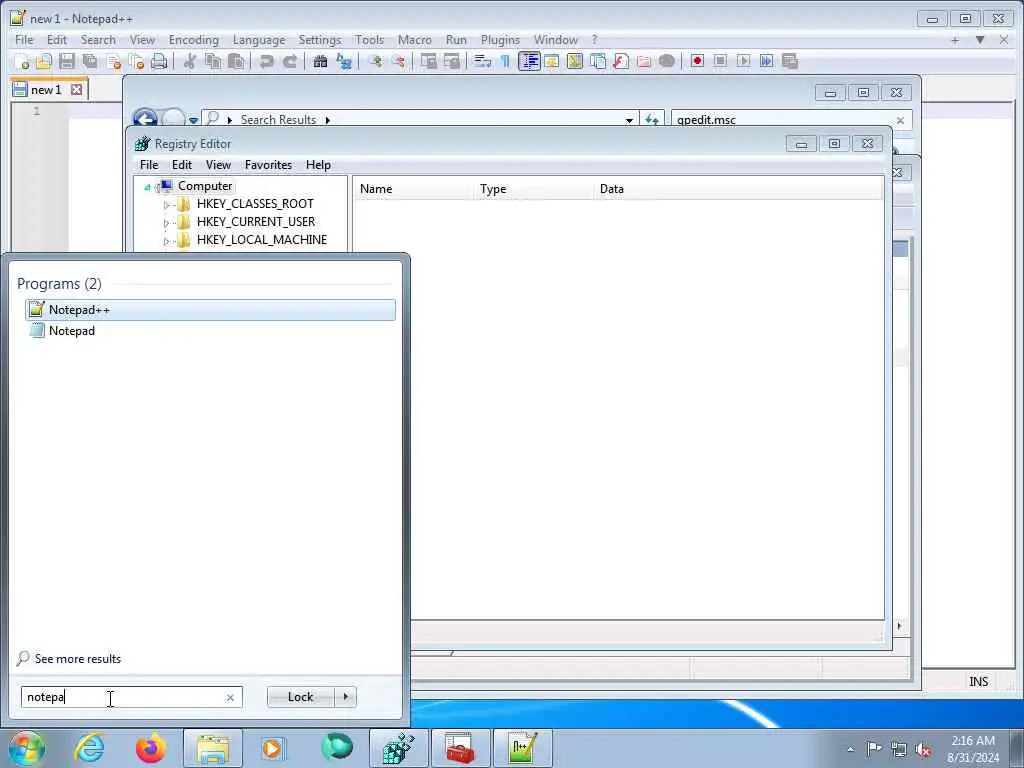Click the Copy icon in Notepad++ toolbar
The image size is (1024, 768).
click(213, 61)
